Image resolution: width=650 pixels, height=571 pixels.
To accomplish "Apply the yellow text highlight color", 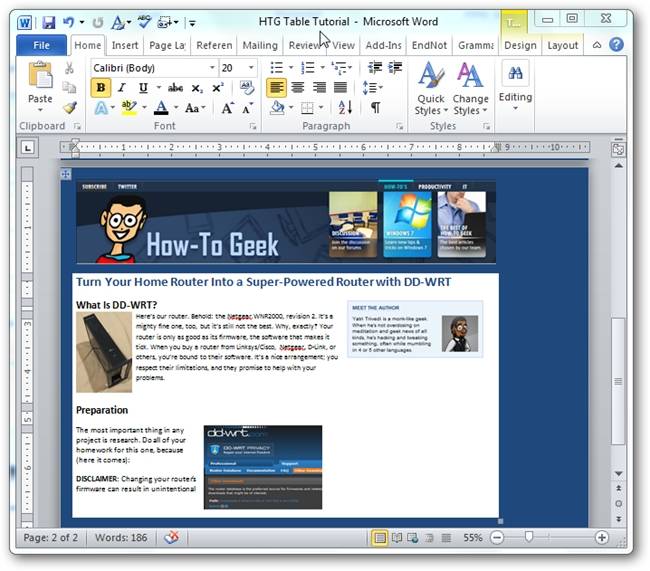I will pos(129,108).
